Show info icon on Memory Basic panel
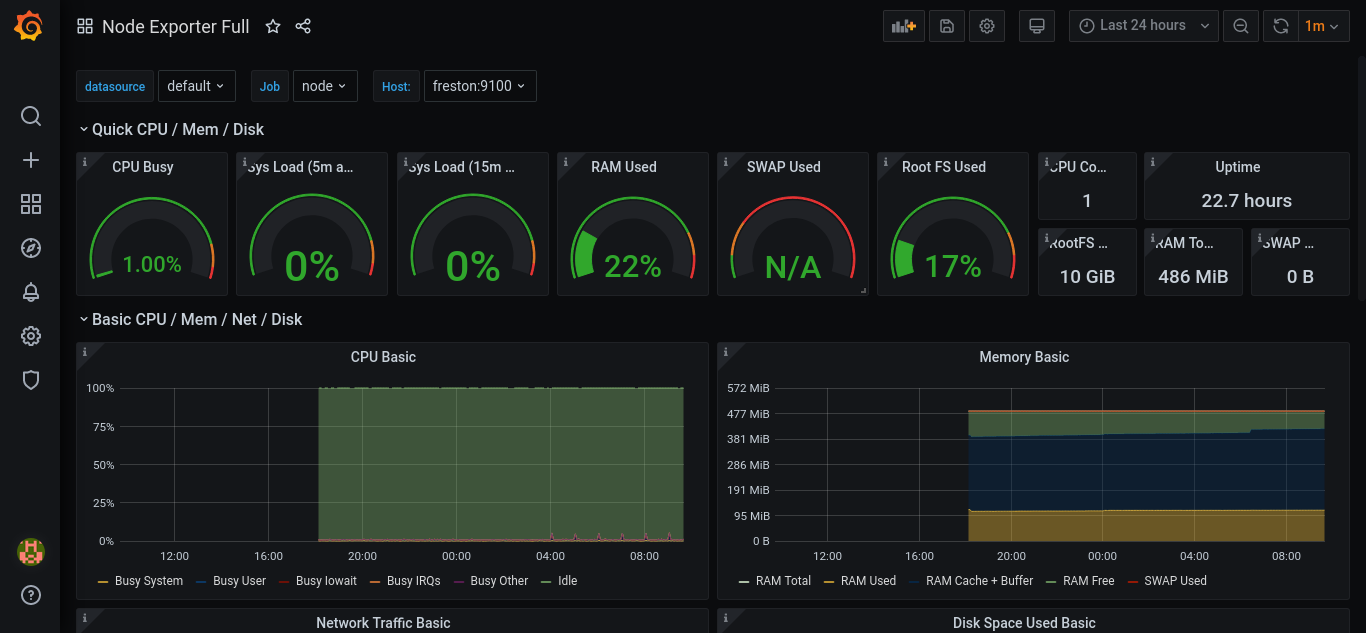Image resolution: width=1366 pixels, height=633 pixels. pos(725,351)
